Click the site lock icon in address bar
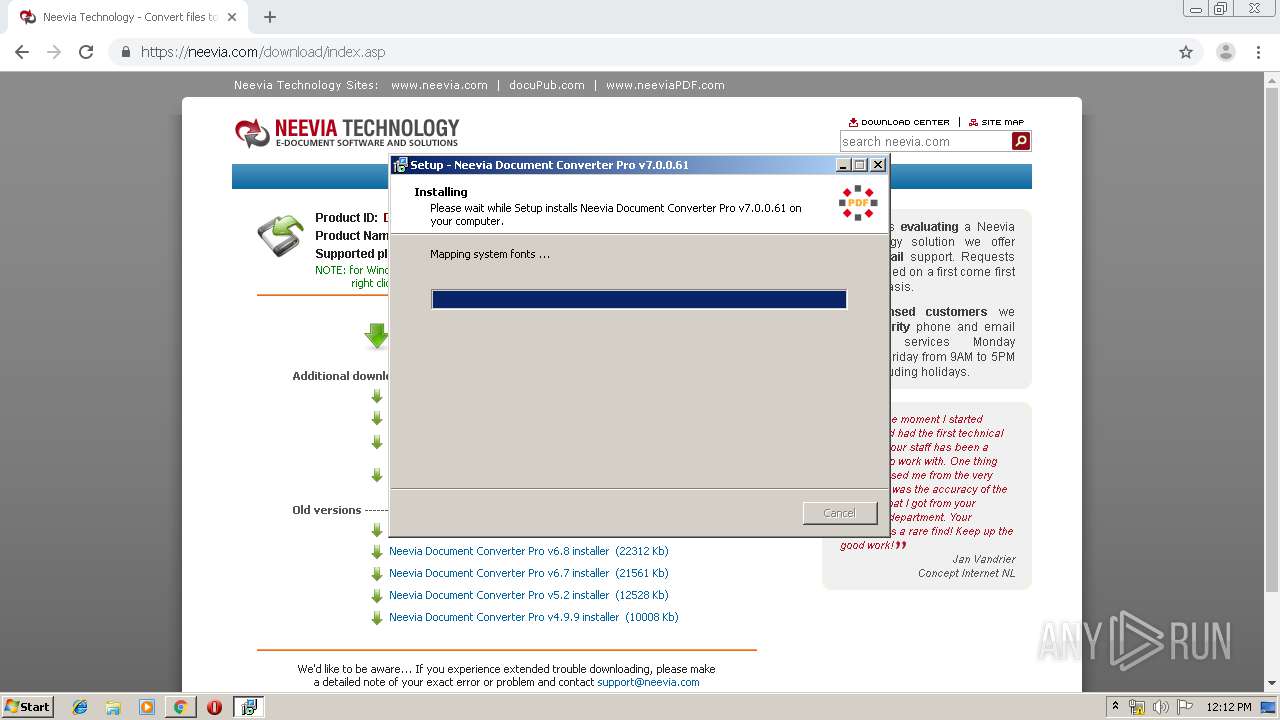This screenshot has width=1280, height=720. pos(126,52)
